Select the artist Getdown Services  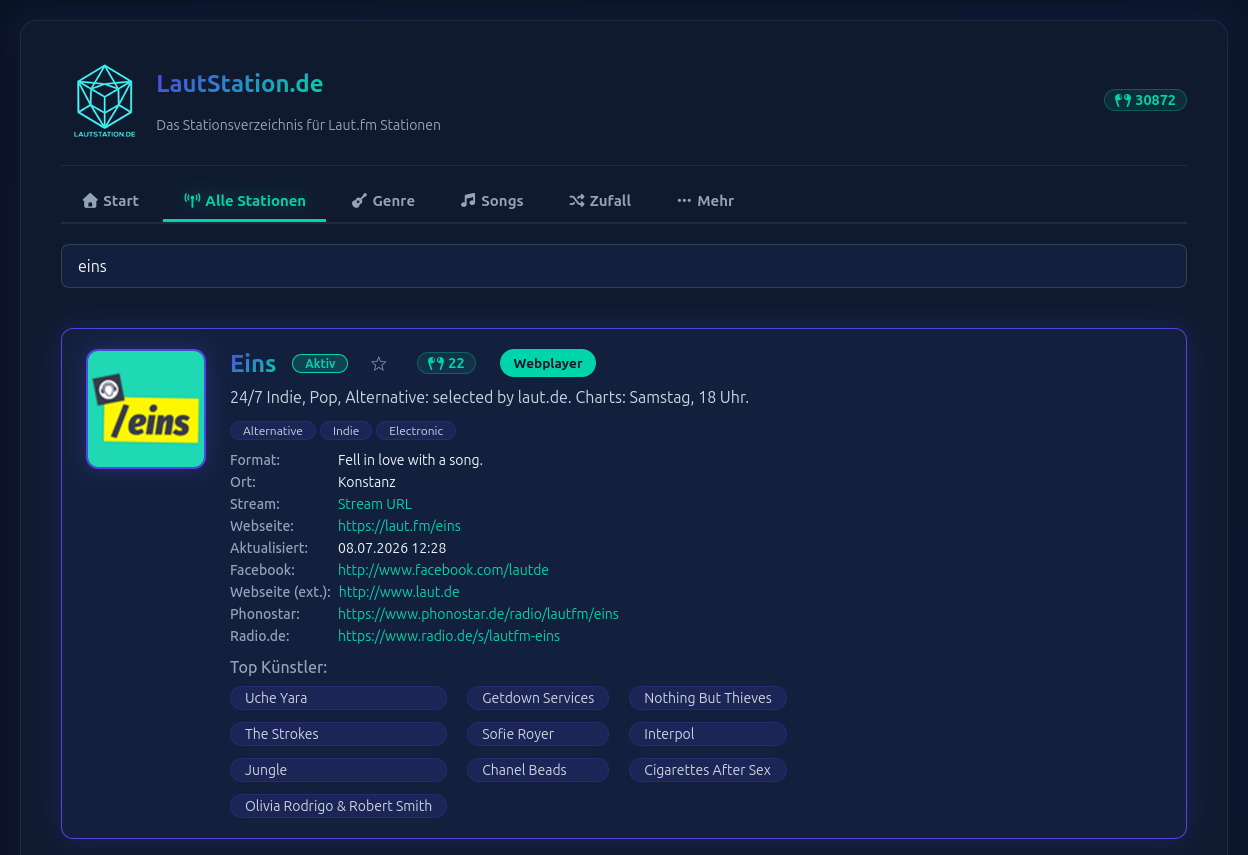[538, 698]
